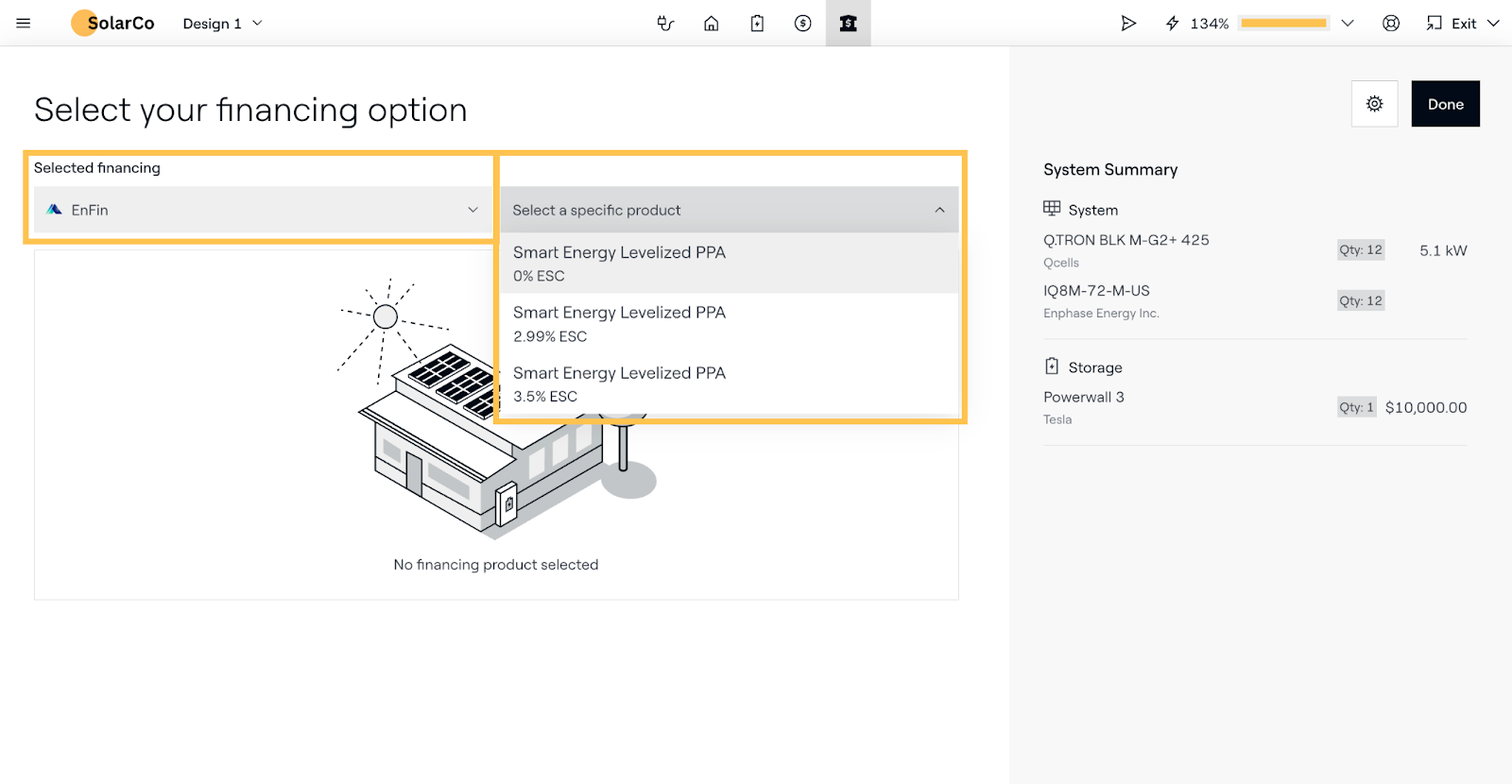Click the 134% energy offset progress bar
Screen dimensions: 1512x784
click(1283, 24)
